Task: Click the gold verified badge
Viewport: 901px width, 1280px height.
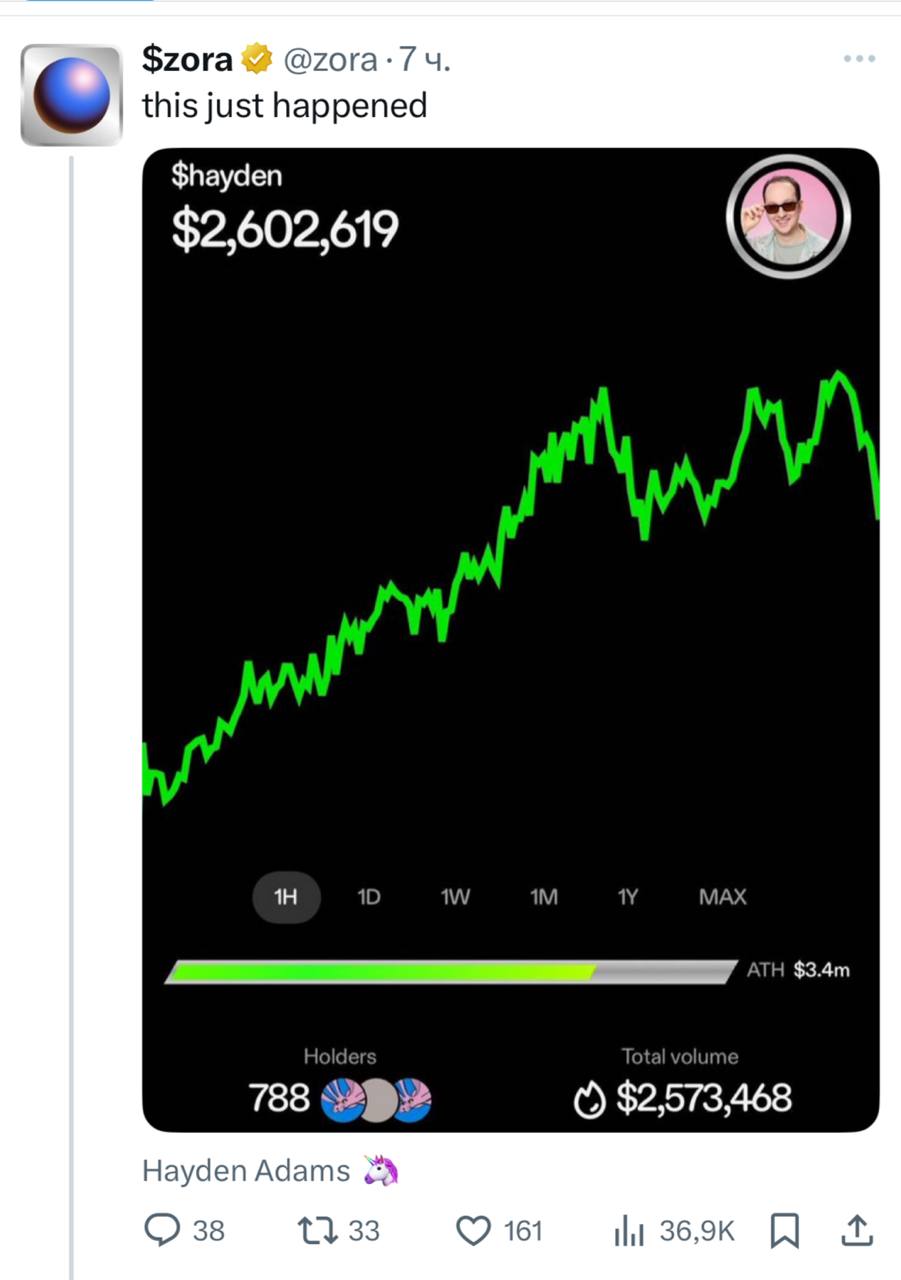Action: [257, 61]
